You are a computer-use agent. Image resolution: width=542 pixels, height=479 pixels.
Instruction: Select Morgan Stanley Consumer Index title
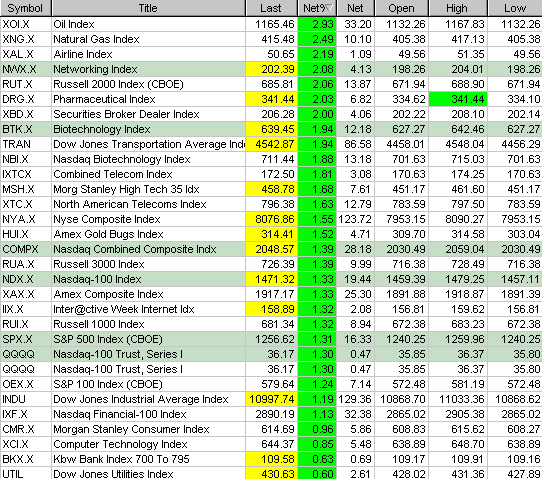click(131, 429)
